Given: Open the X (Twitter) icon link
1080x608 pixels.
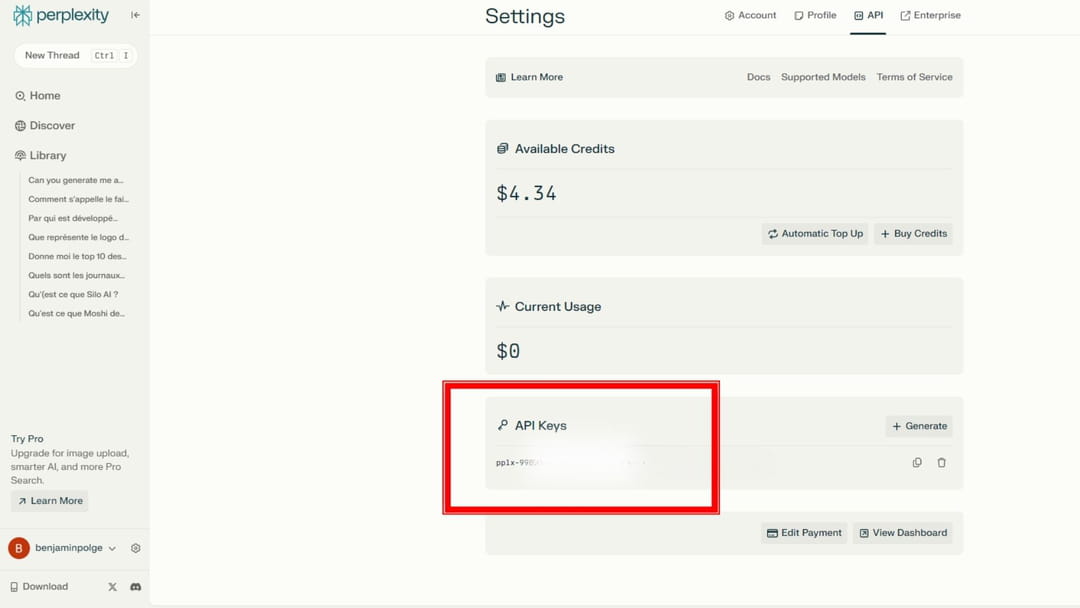Looking at the screenshot, I should [112, 587].
